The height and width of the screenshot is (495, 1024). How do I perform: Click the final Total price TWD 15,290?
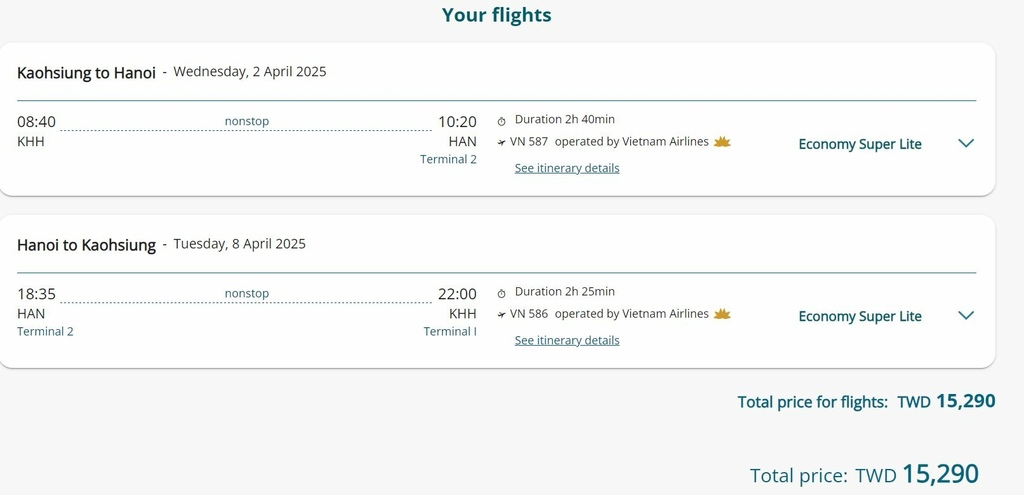click(x=917, y=474)
